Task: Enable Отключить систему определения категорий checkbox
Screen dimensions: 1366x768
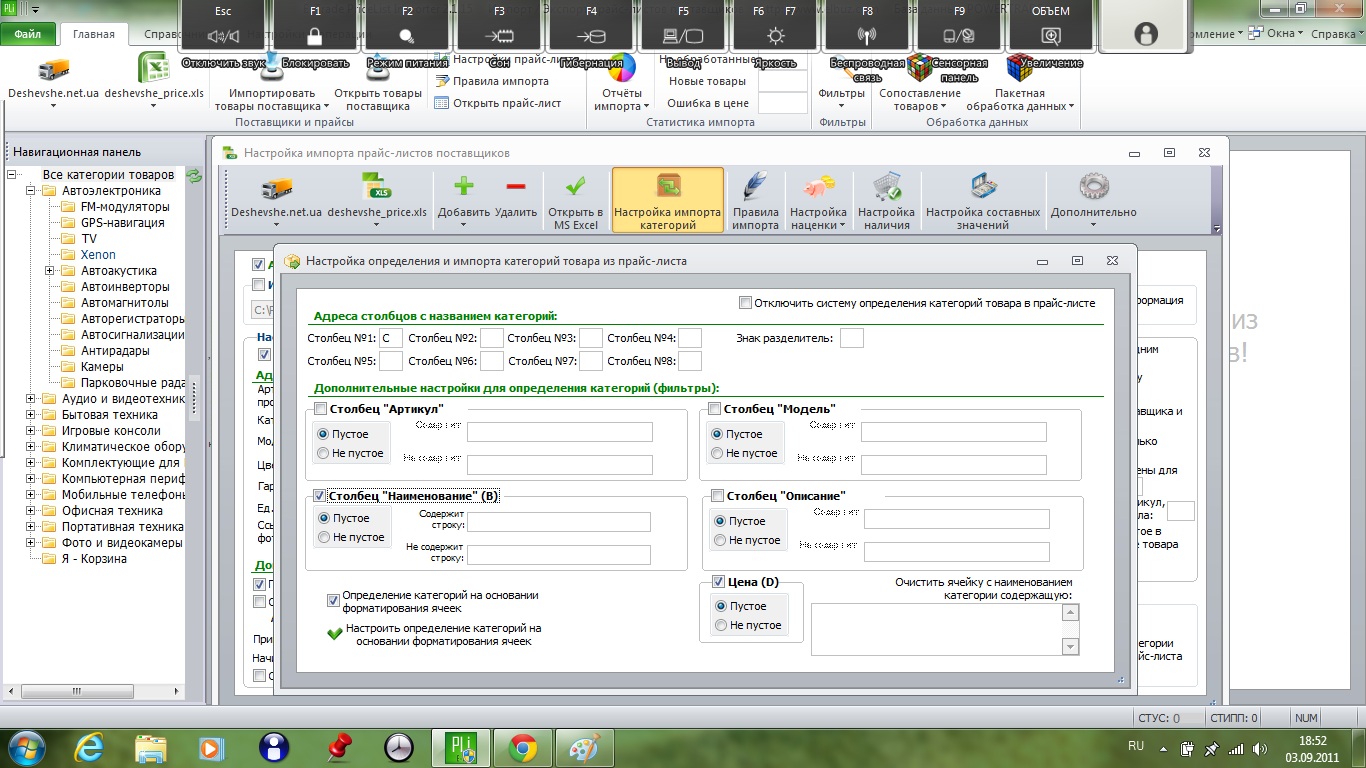Action: (x=745, y=303)
